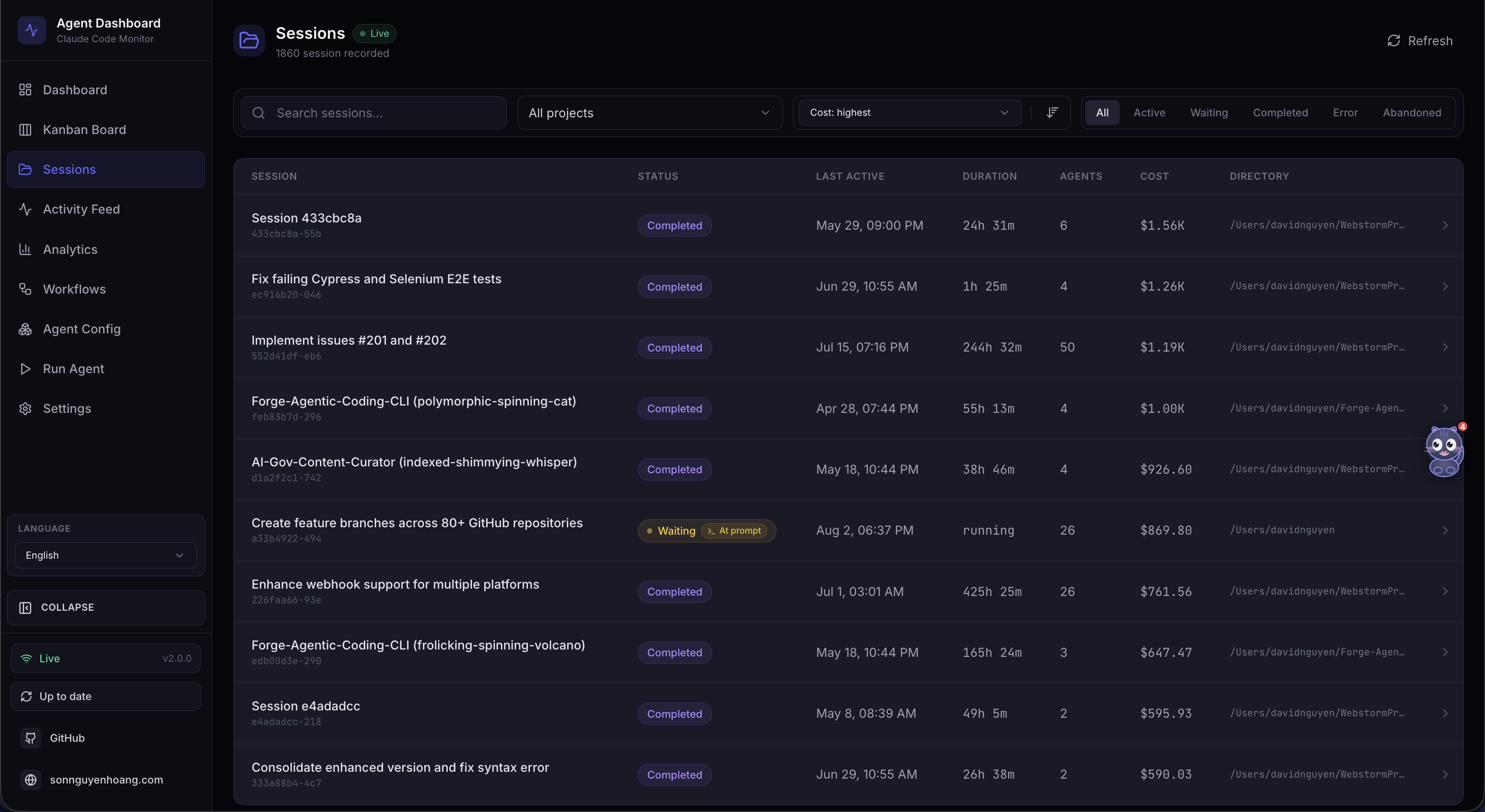Filter sessions by Error
The height and width of the screenshot is (812, 1485).
1345,112
